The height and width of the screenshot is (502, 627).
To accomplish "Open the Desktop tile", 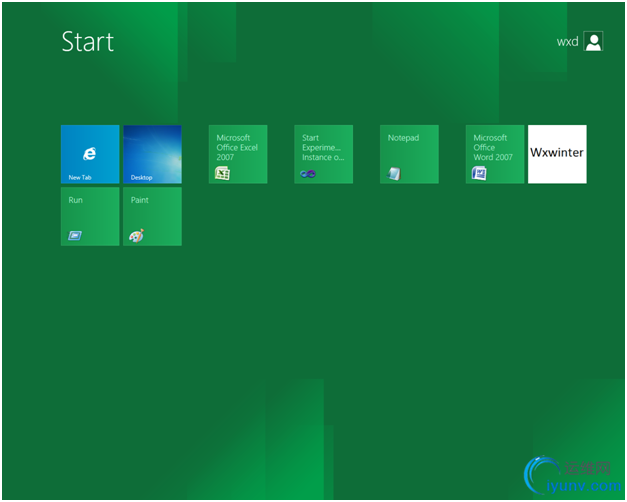I will [x=152, y=154].
